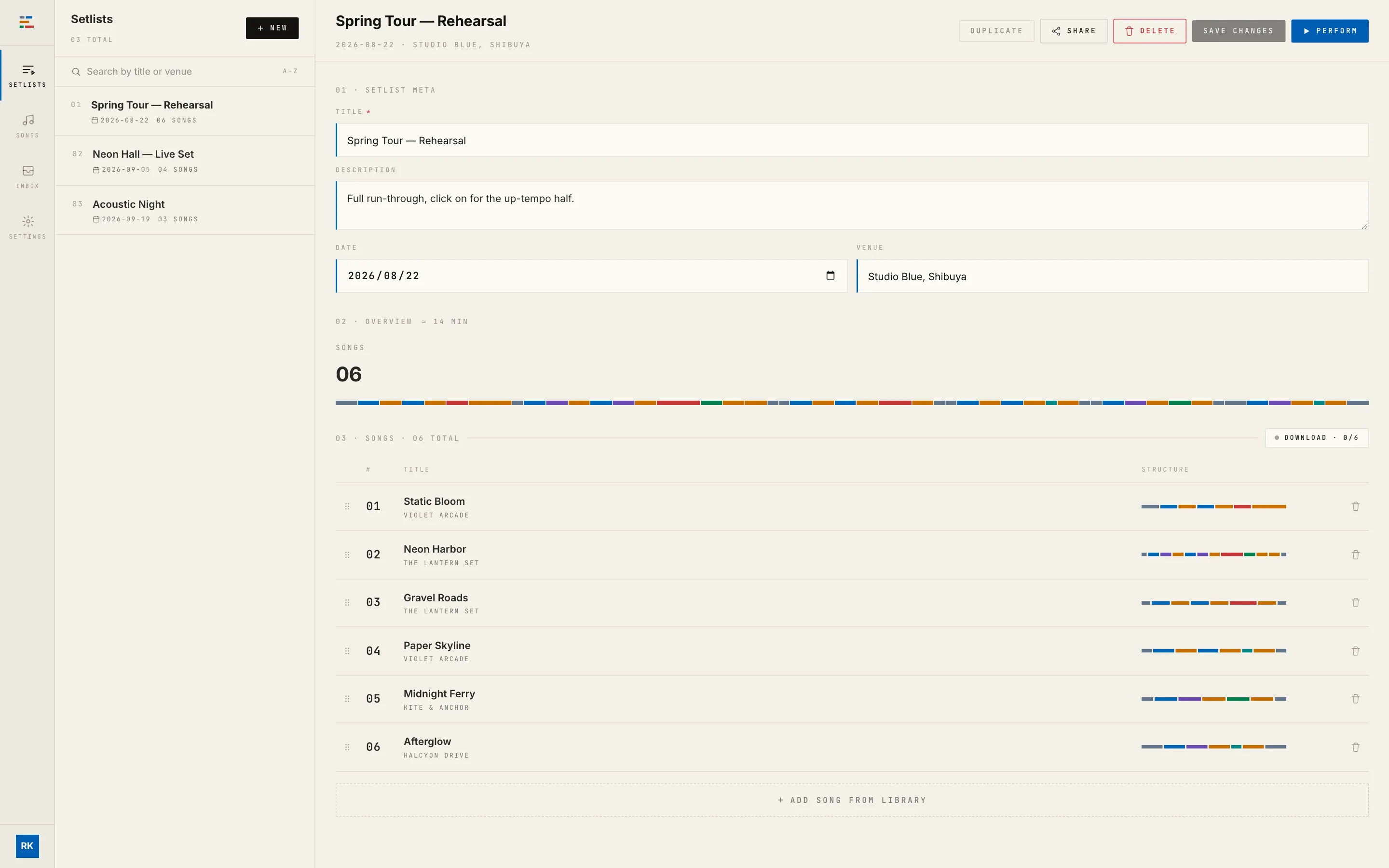1389x868 pixels.
Task: Open the Gravel Roads song title
Action: coord(436,597)
